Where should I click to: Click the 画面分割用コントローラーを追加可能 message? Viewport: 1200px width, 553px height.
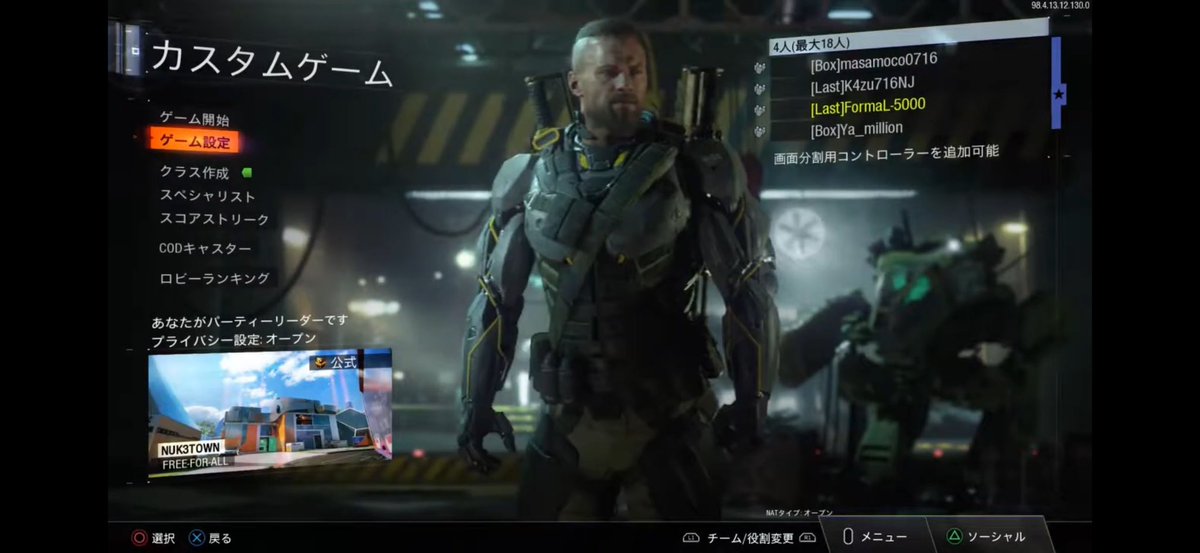point(886,155)
